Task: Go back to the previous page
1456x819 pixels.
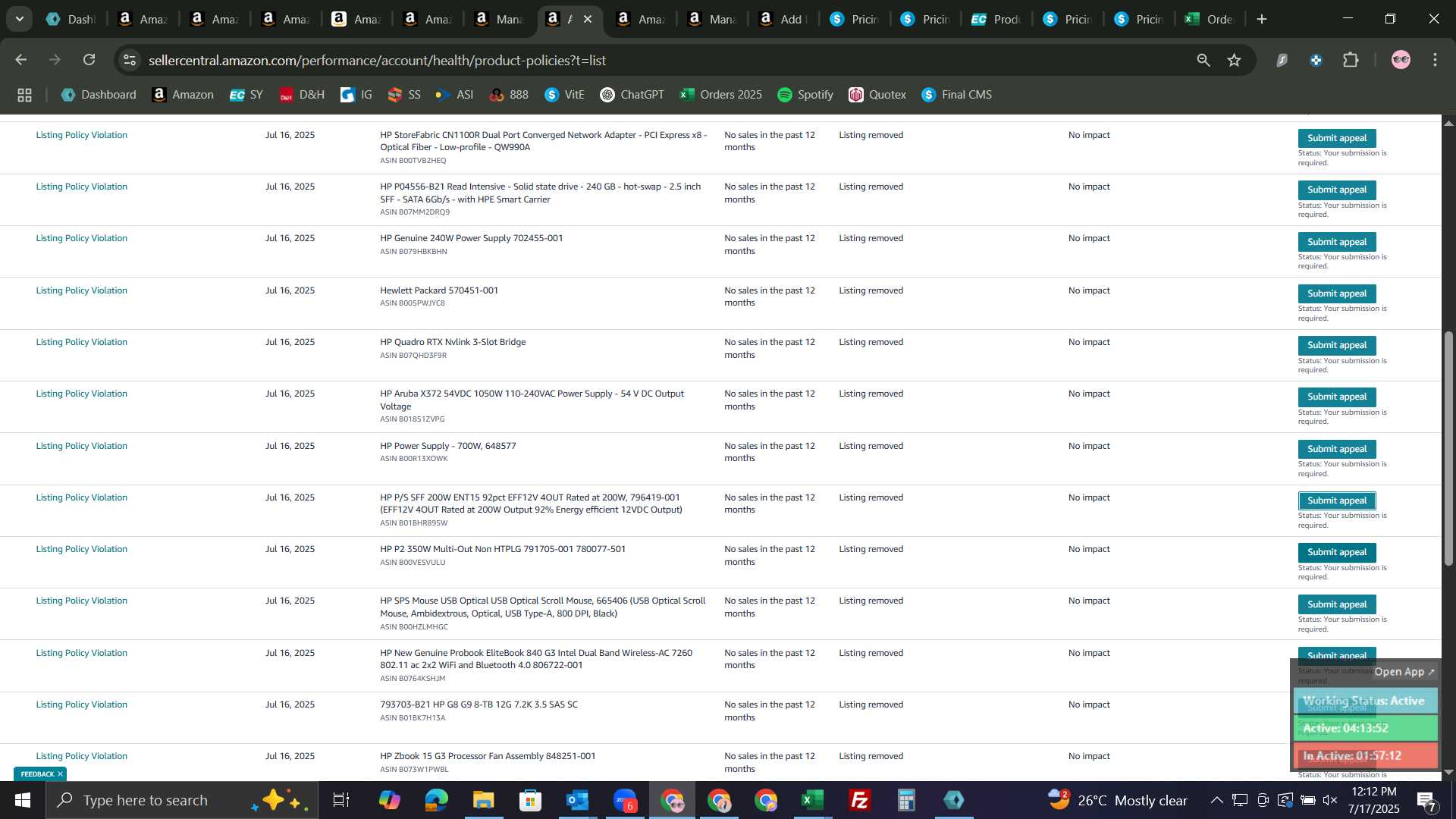Action: 20,60
